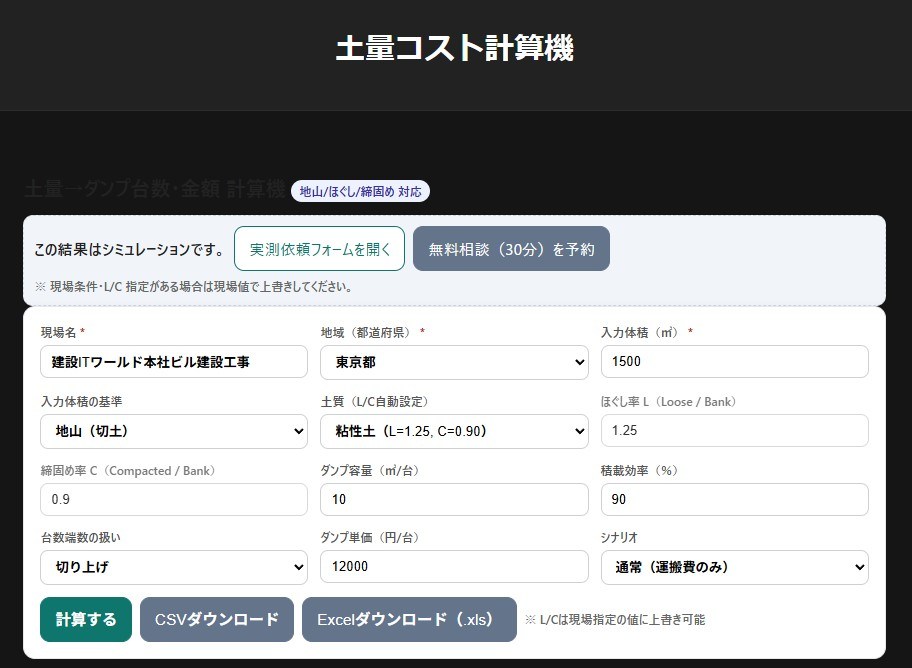Select the 締固め率 C input field
Image resolution: width=912 pixels, height=668 pixels.
(174, 499)
